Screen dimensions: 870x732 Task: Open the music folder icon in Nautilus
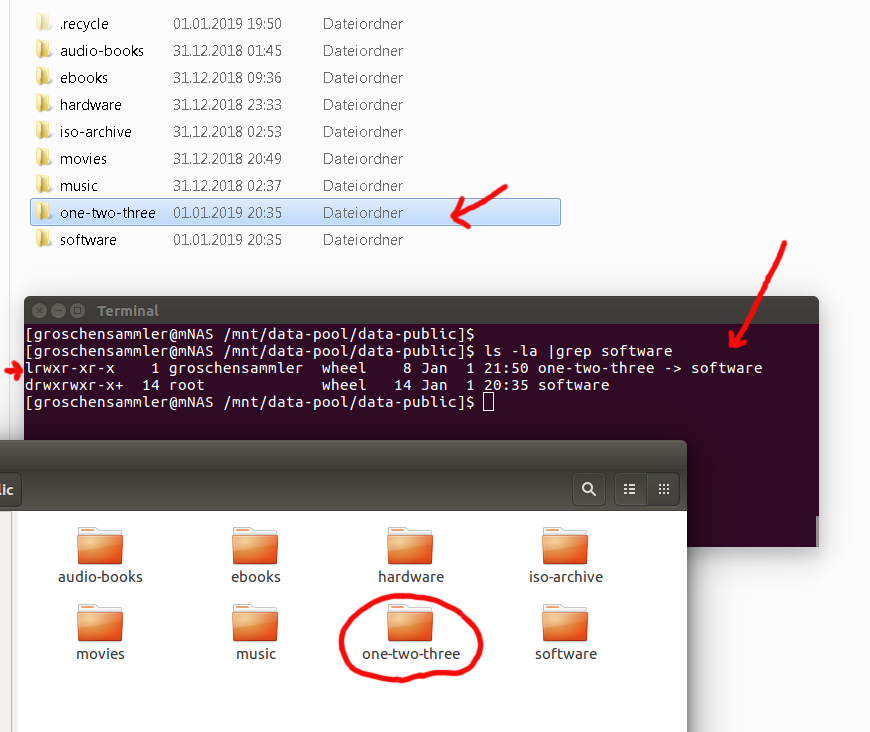pos(255,623)
